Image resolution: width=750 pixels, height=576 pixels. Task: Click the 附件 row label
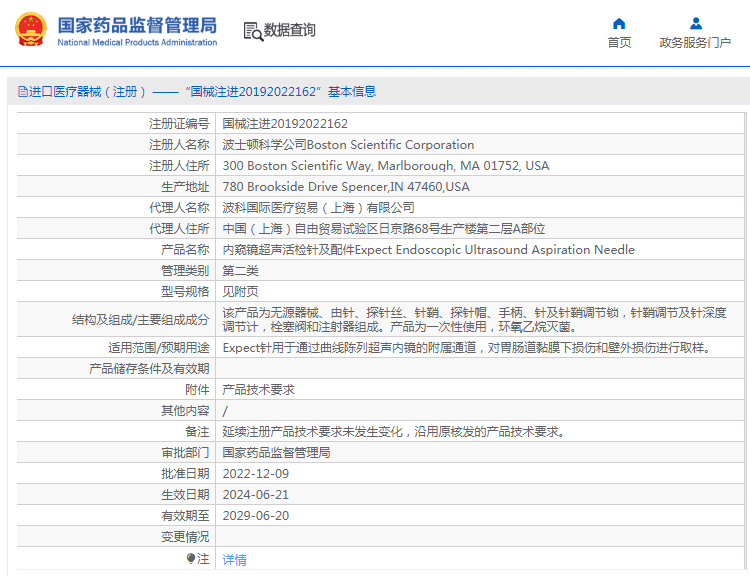point(198,389)
